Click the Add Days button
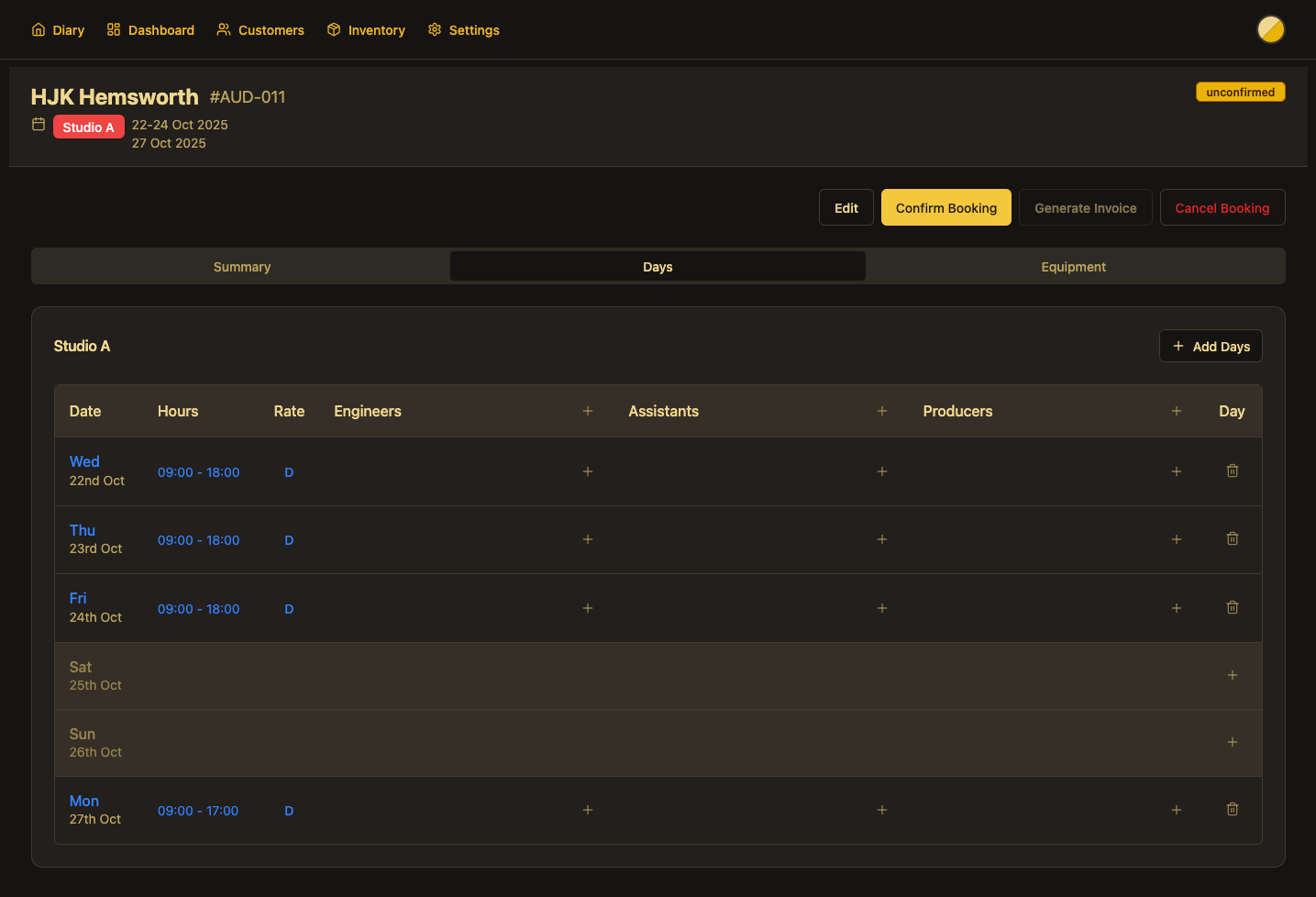Image resolution: width=1316 pixels, height=897 pixels. 1211,347
